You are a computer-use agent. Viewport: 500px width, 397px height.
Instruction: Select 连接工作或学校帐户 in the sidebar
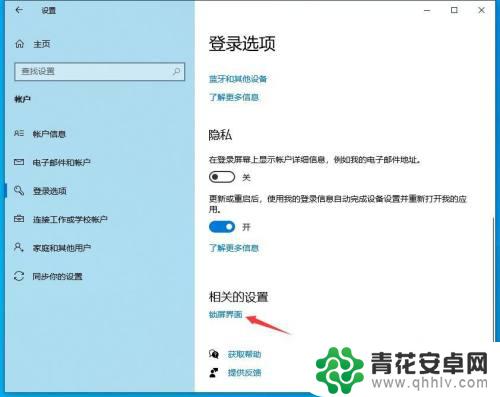[70, 219]
